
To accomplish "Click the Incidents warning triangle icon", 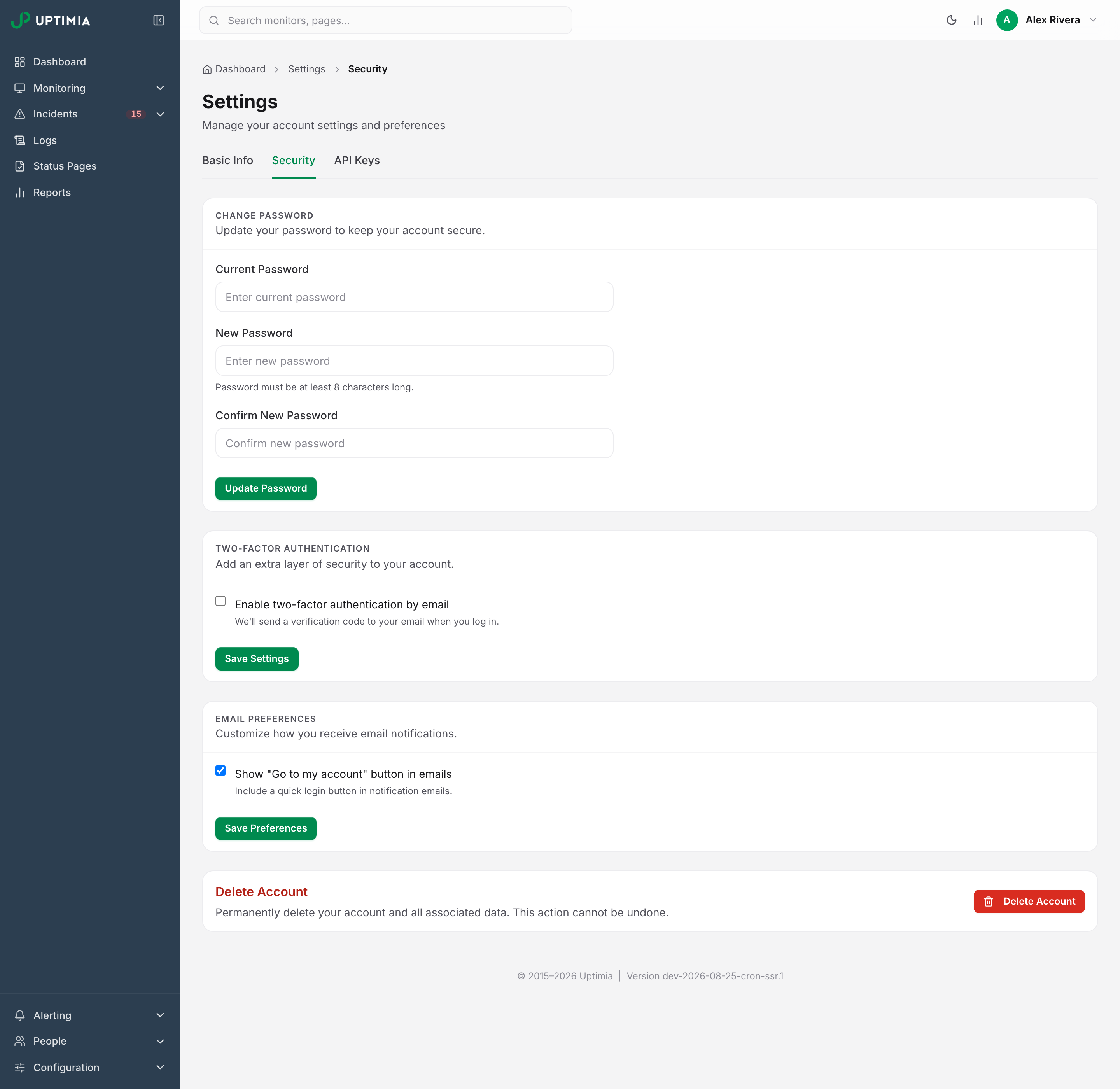I will pyautogui.click(x=20, y=114).
